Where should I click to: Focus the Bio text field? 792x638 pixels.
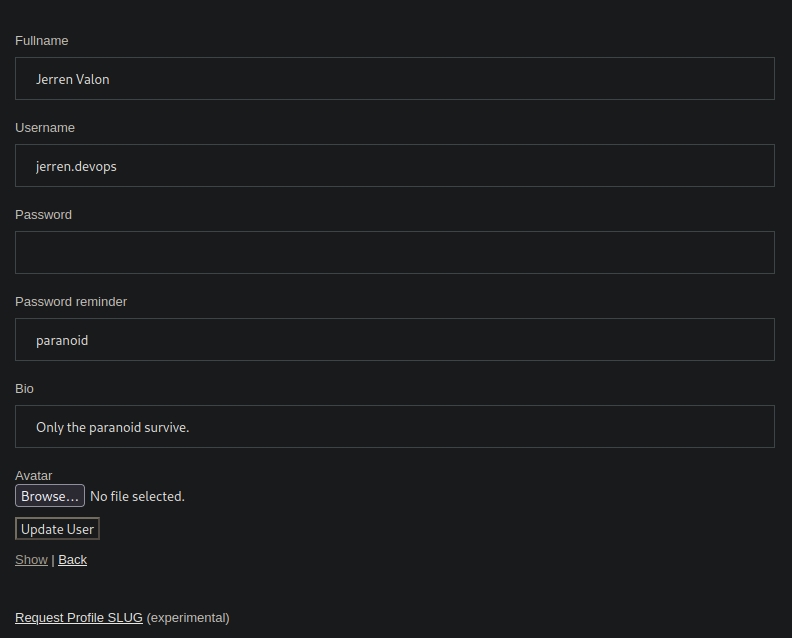pos(394,427)
